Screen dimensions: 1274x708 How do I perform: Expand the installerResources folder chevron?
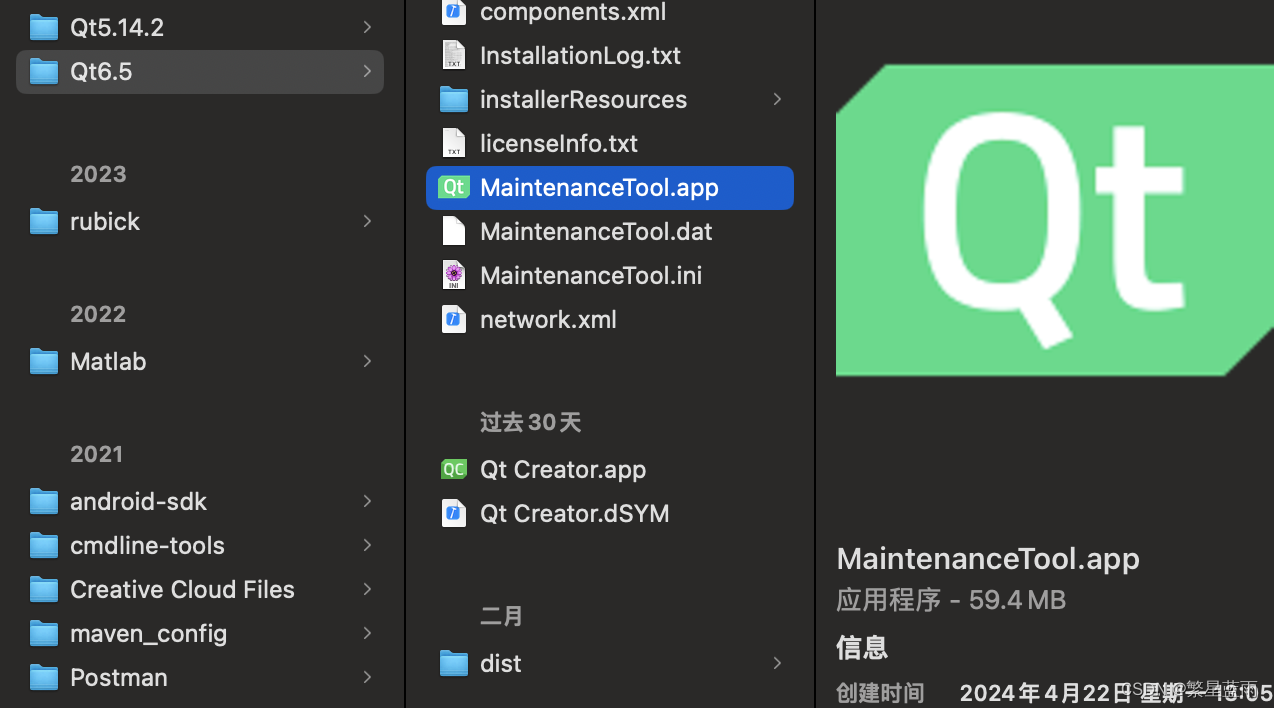click(777, 99)
